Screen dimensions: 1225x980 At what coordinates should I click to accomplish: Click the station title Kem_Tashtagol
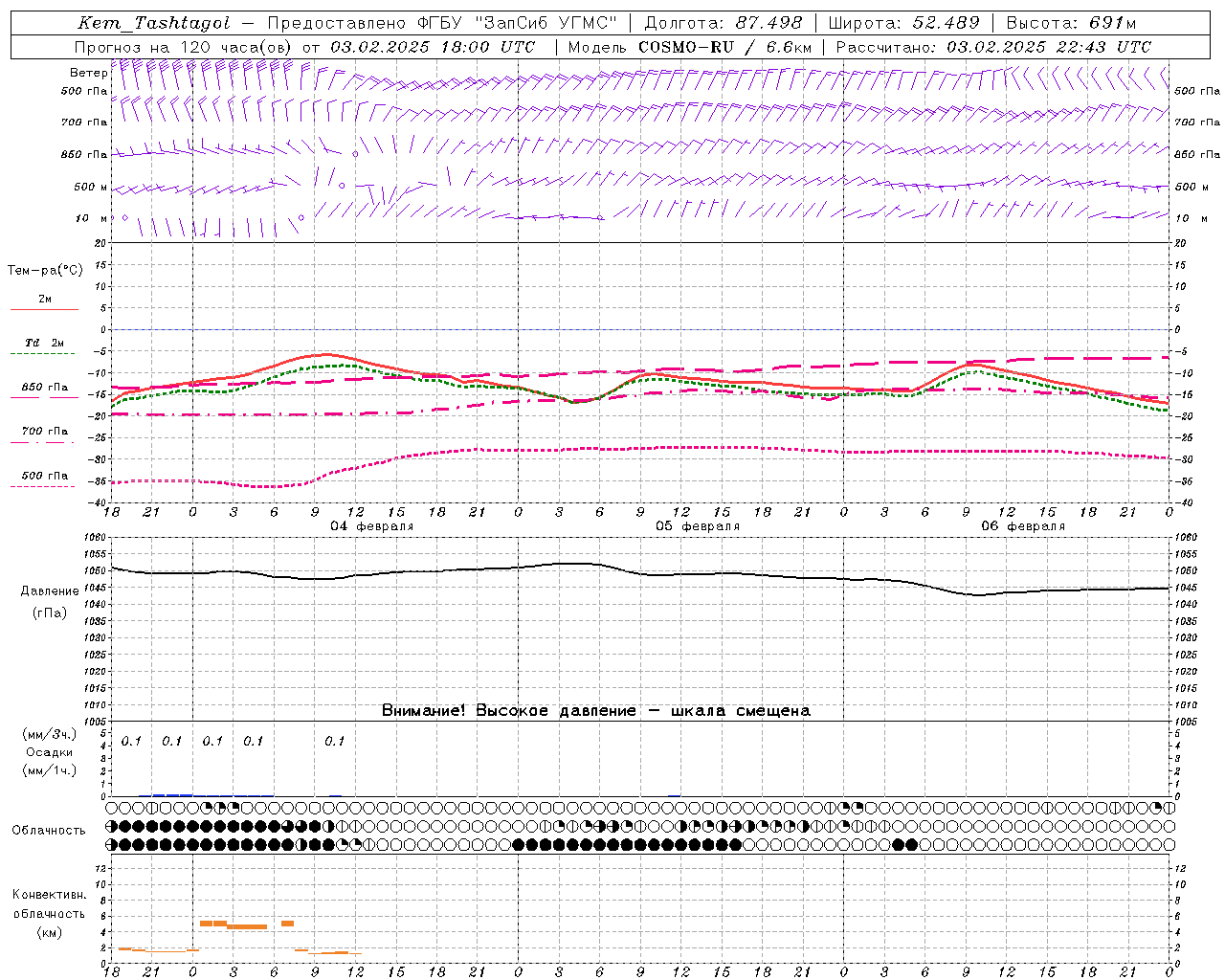(154, 23)
